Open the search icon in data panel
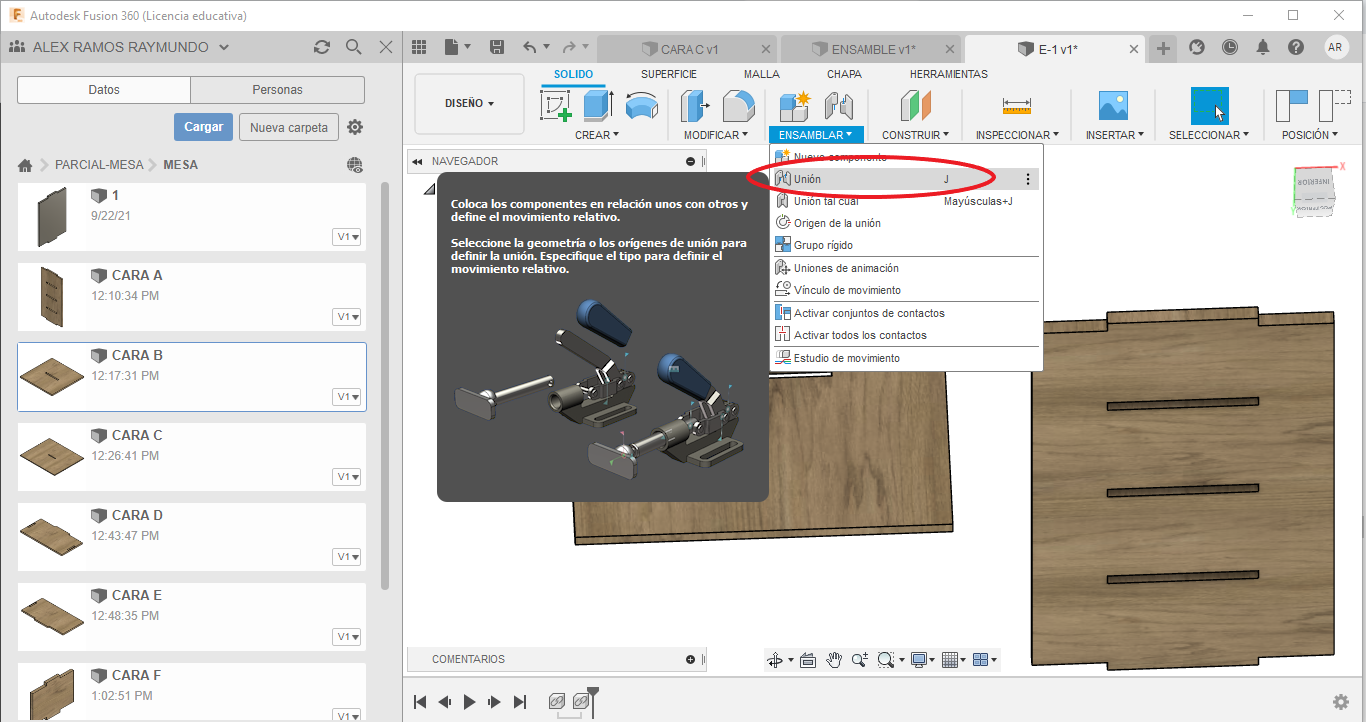 point(353,47)
